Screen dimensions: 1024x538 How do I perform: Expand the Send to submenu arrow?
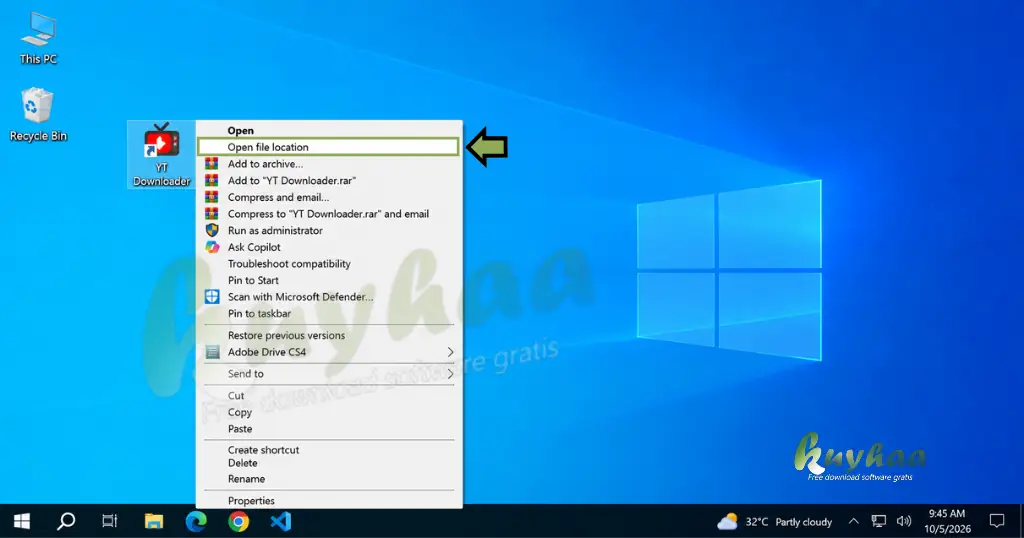click(450, 373)
